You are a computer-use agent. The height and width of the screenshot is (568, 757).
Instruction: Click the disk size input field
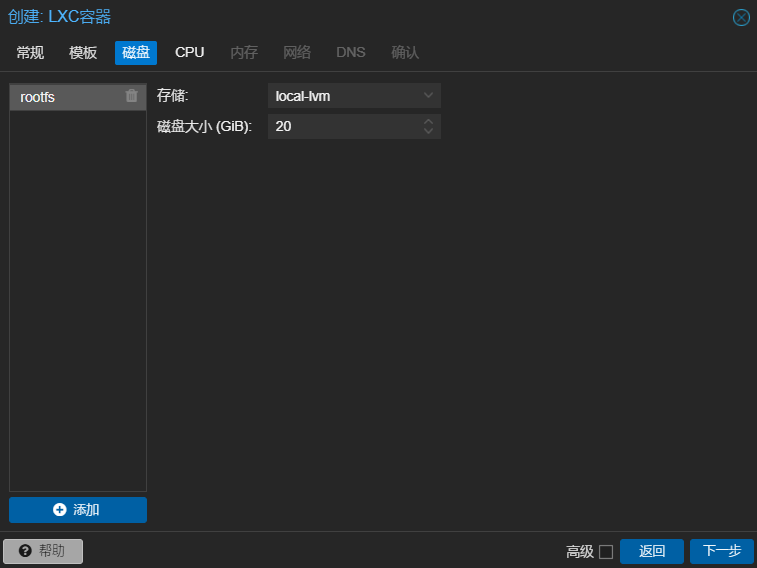[x=342, y=127]
